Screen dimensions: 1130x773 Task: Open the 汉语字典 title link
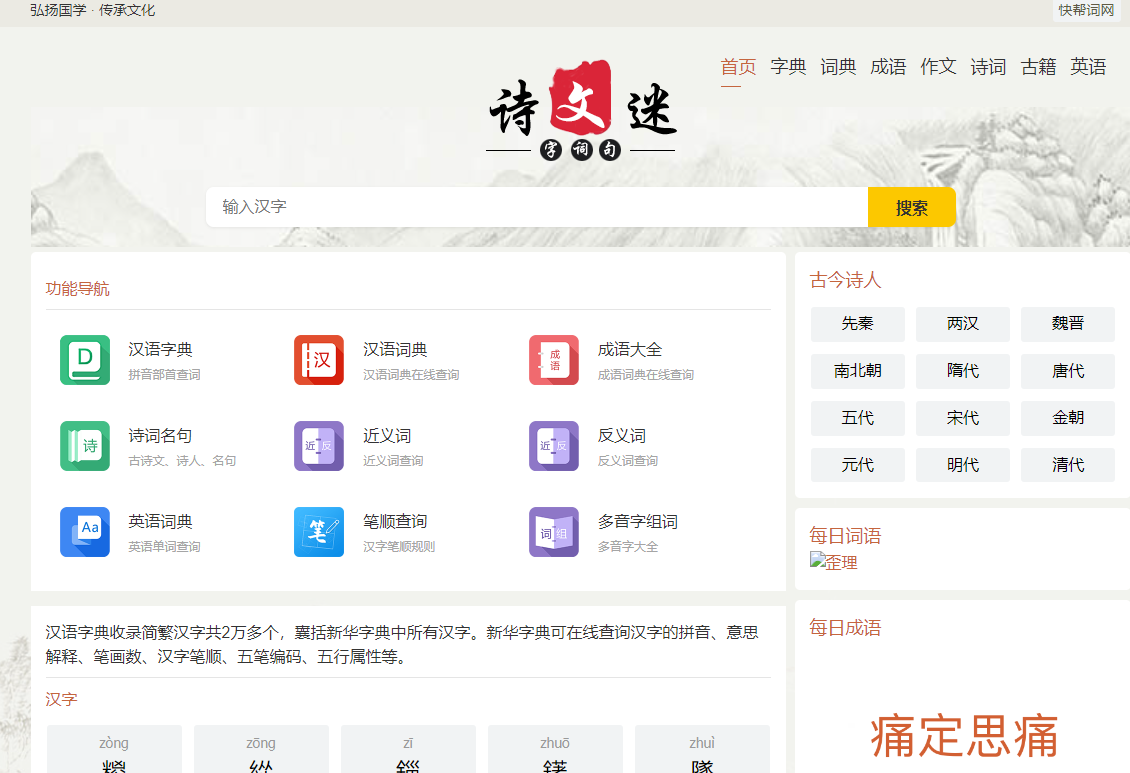tap(160, 349)
